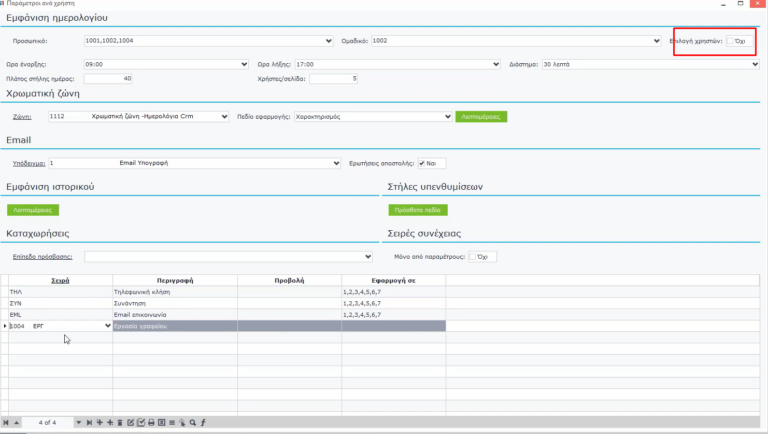This screenshot has width=768, height=434.
Task: Click the edit row pencil icon
Action: click(x=130, y=422)
